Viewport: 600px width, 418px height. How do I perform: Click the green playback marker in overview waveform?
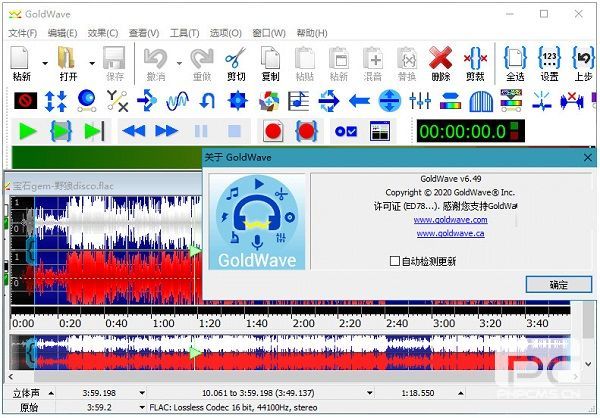pos(195,352)
